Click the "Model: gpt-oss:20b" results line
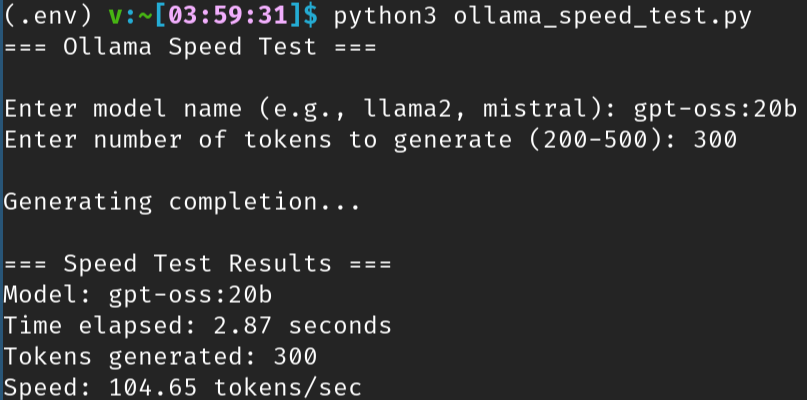807x400 pixels. (139, 295)
